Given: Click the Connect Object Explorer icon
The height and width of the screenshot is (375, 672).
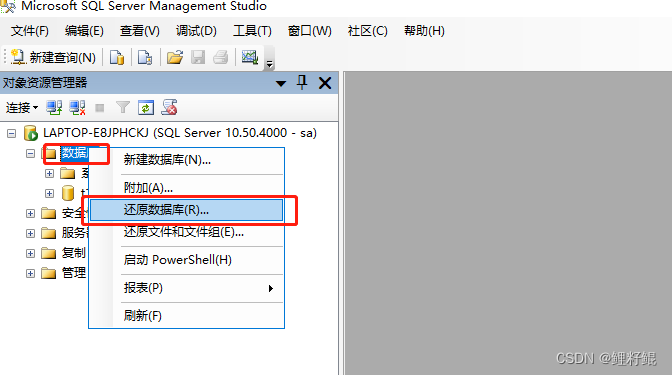Looking at the screenshot, I should pyautogui.click(x=54, y=108).
